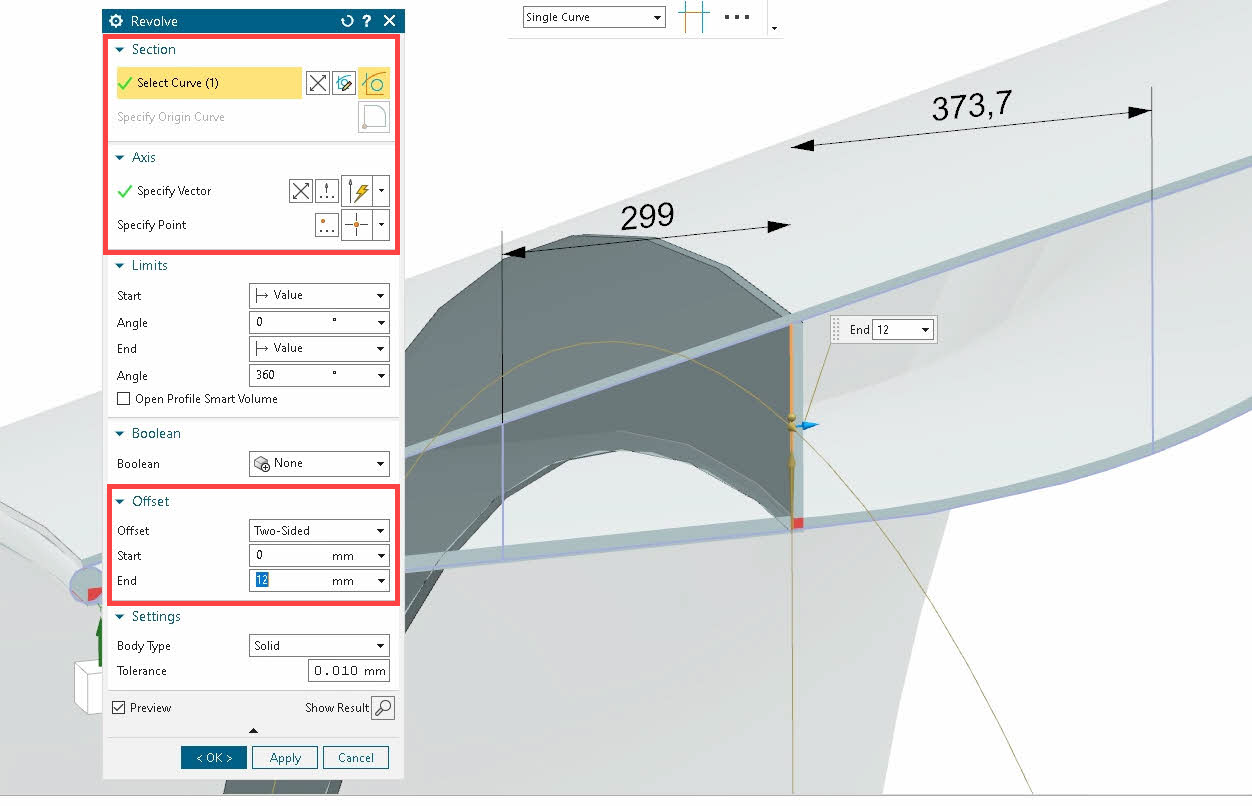Open the Sketch Section icon
1252x806 pixels.
tap(344, 83)
